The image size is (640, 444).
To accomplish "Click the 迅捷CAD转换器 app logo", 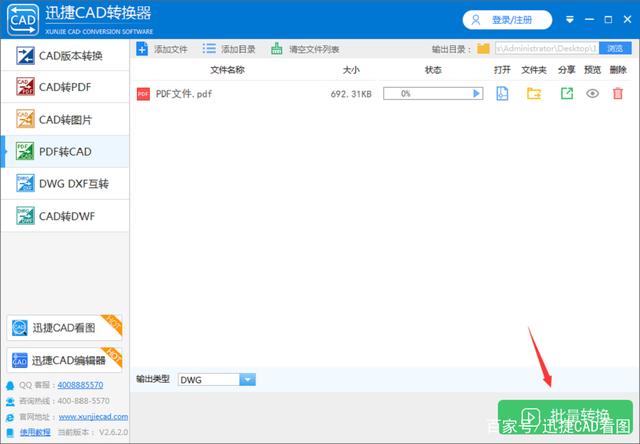I will [x=23, y=20].
